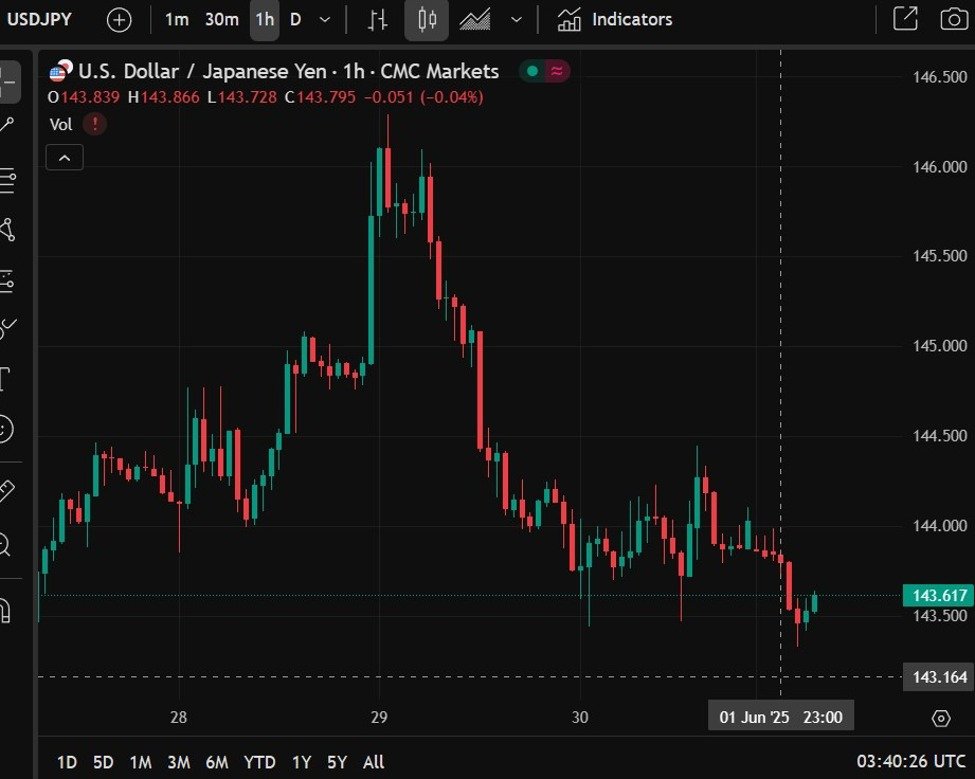
Task: Open the emoji sticker tool
Action: 5,430
